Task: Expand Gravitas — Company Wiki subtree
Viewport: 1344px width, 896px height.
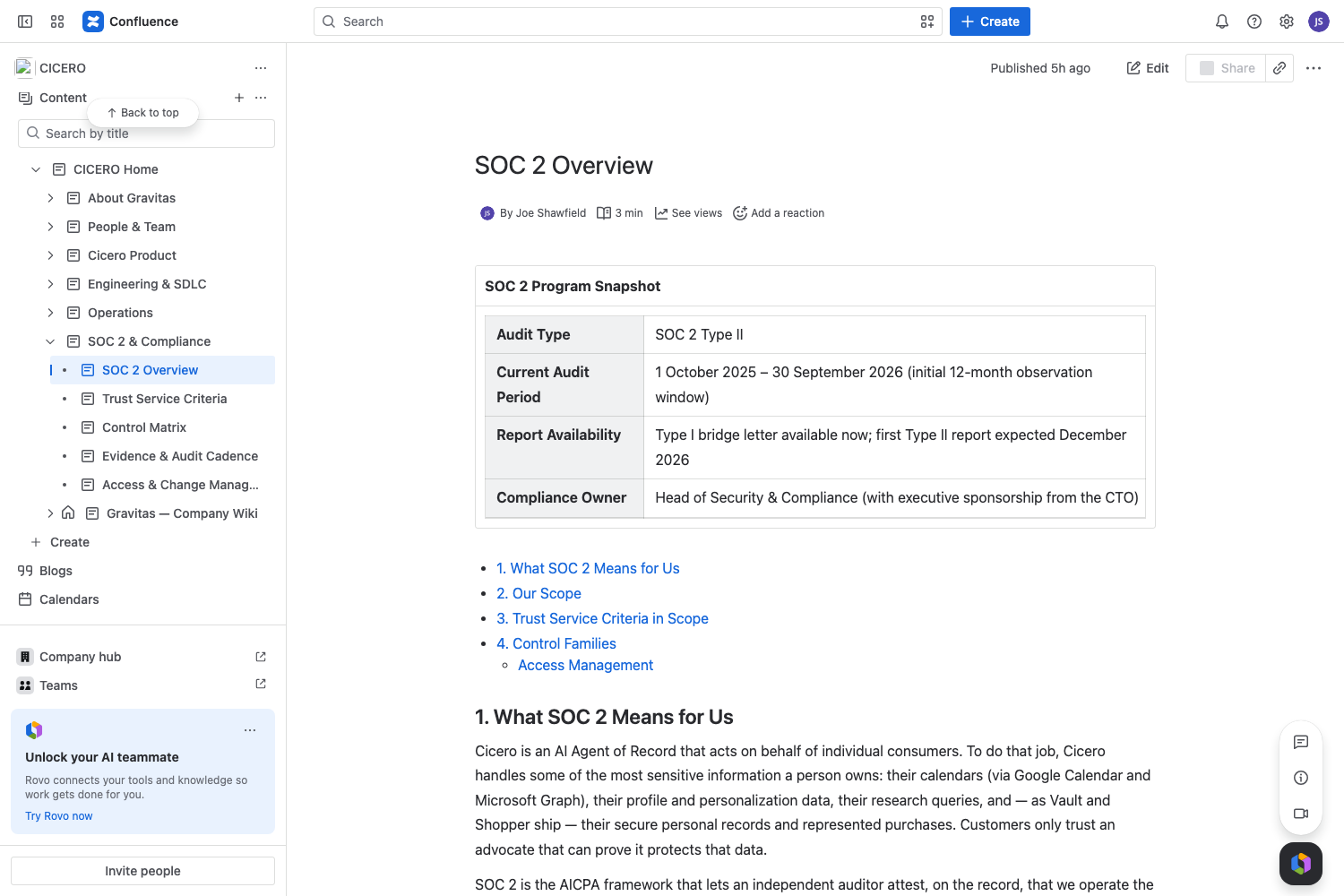Action: click(50, 513)
